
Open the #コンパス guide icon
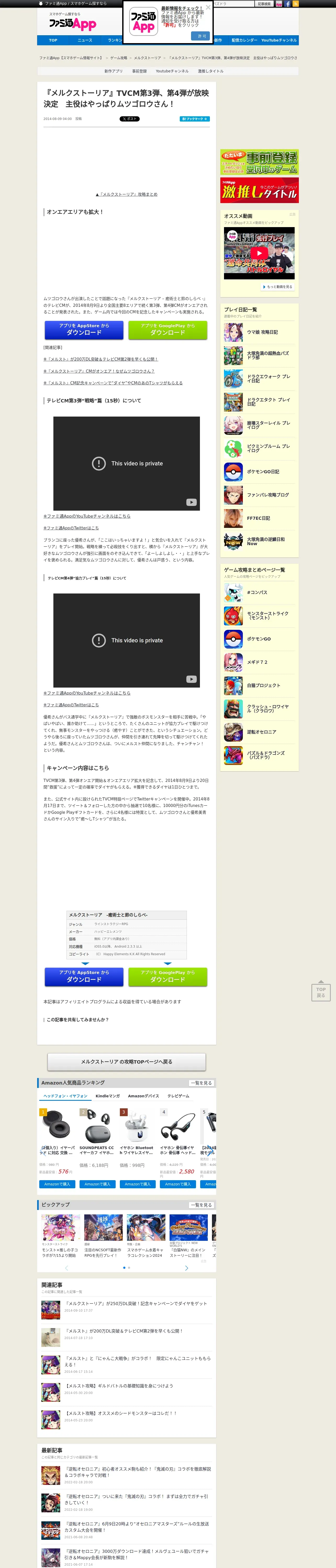coord(233,592)
